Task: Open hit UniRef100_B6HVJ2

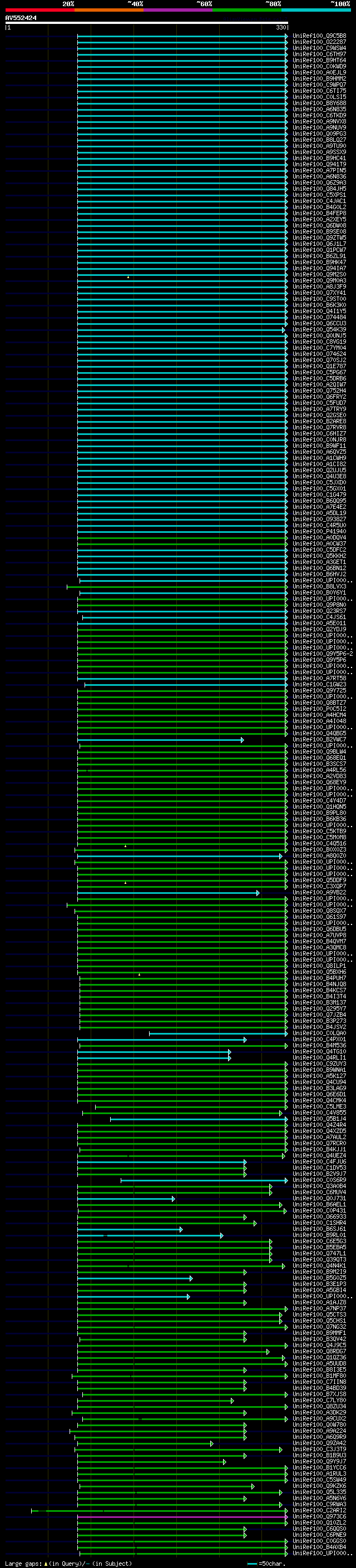Action: (x=319, y=574)
